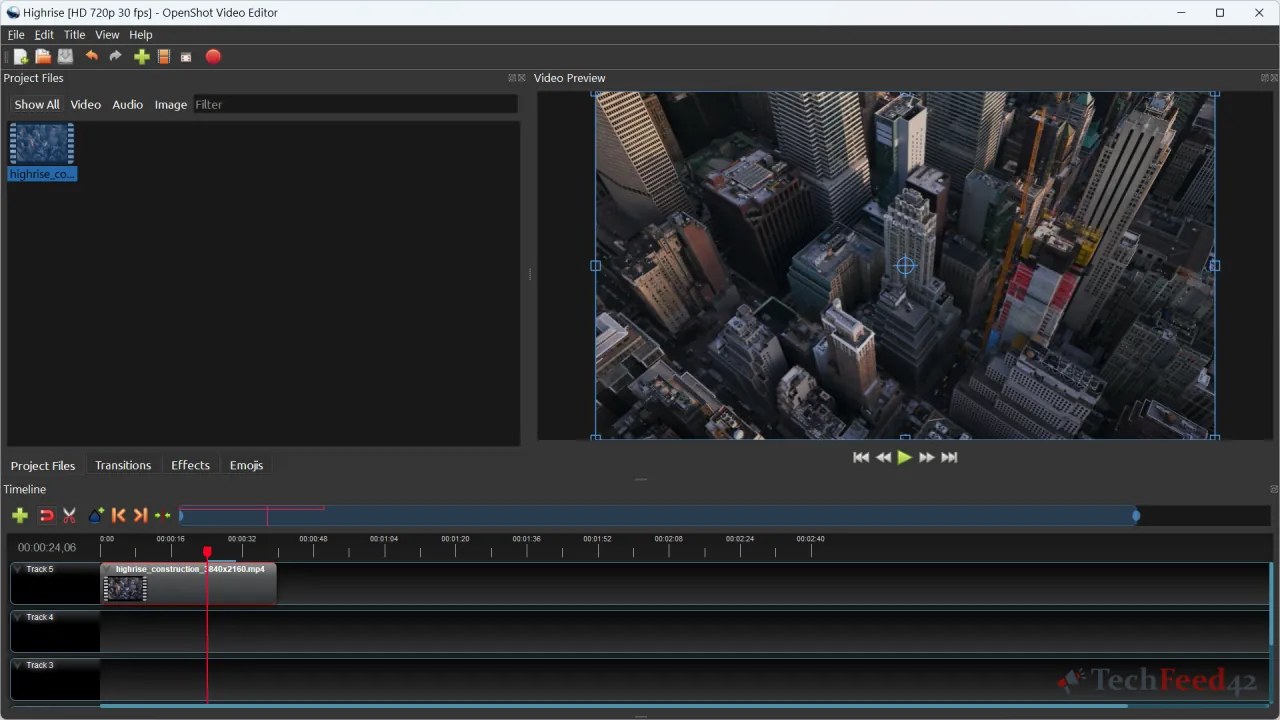
Task: Click the Fast Forward button
Action: [x=927, y=457]
